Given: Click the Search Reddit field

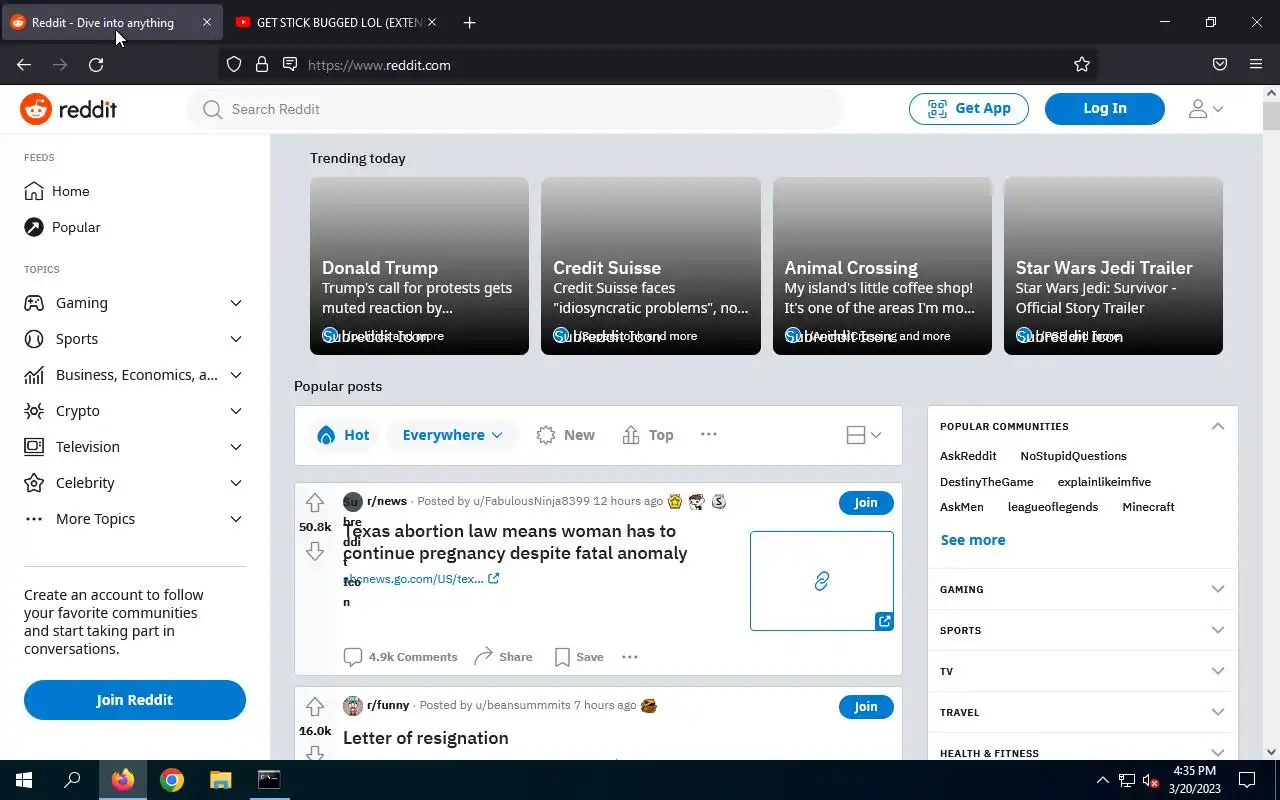Looking at the screenshot, I should 515,109.
